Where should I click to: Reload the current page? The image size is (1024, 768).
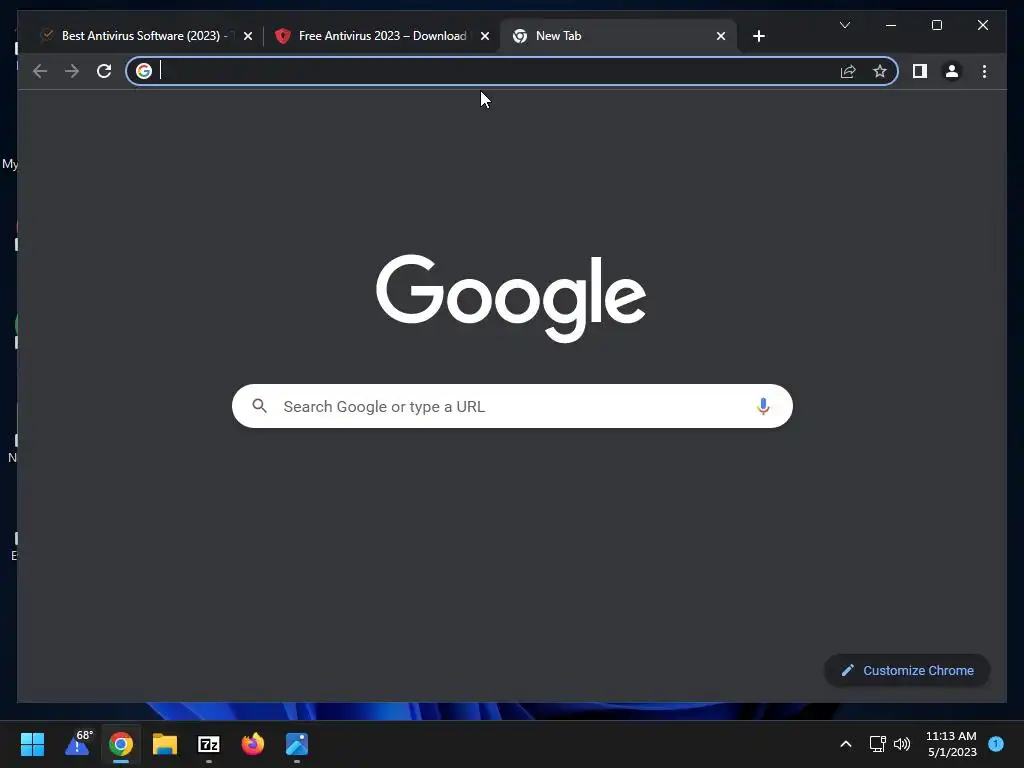pyautogui.click(x=104, y=71)
